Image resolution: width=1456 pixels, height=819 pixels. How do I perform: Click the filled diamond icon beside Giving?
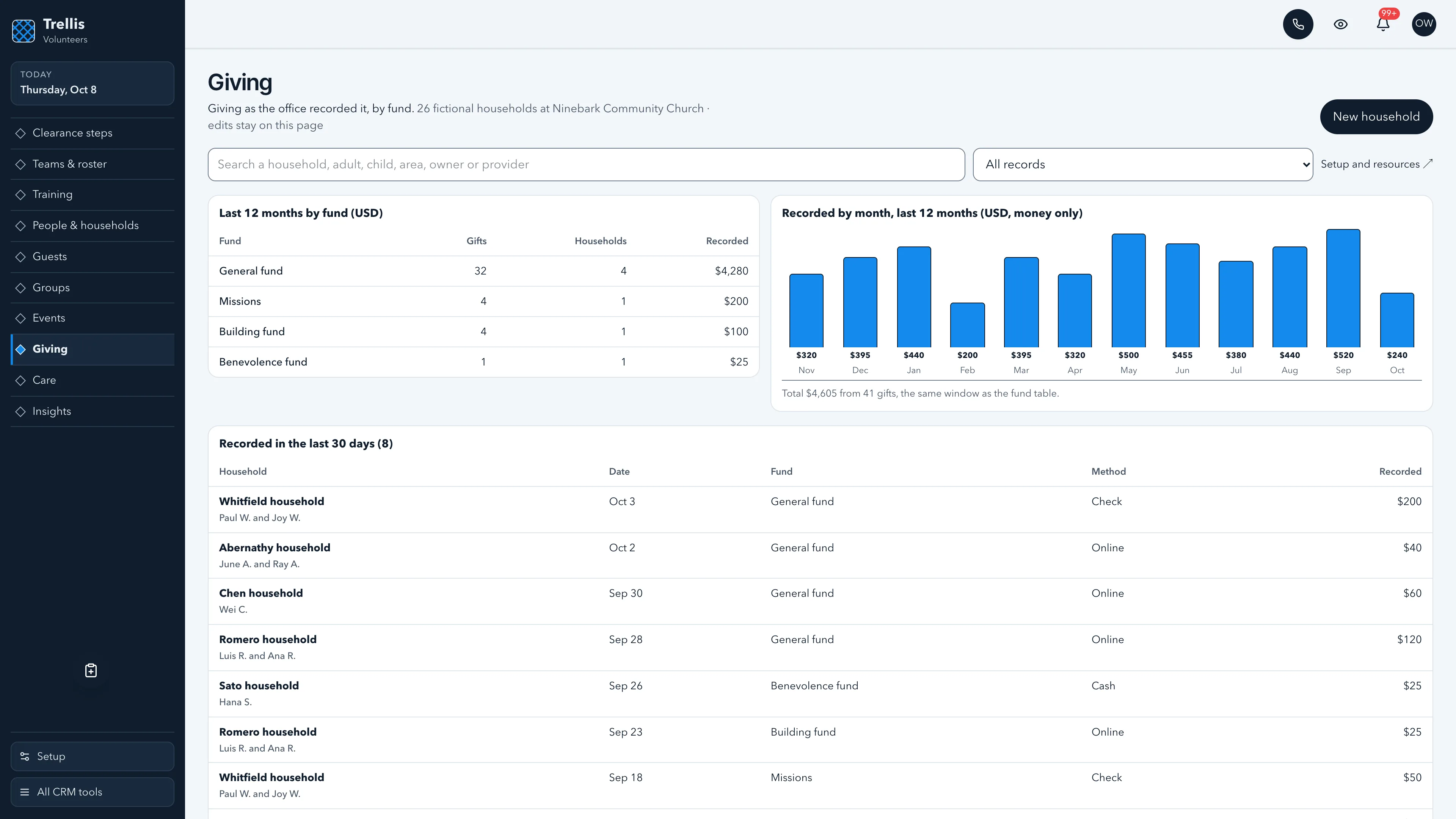click(x=20, y=349)
